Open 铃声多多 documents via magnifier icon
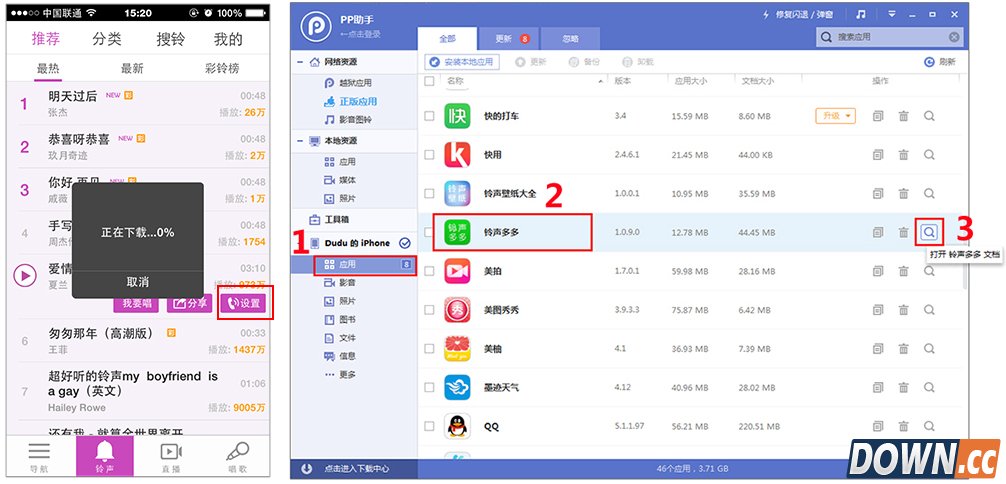Screen dimensions: 1006x484 [929, 232]
